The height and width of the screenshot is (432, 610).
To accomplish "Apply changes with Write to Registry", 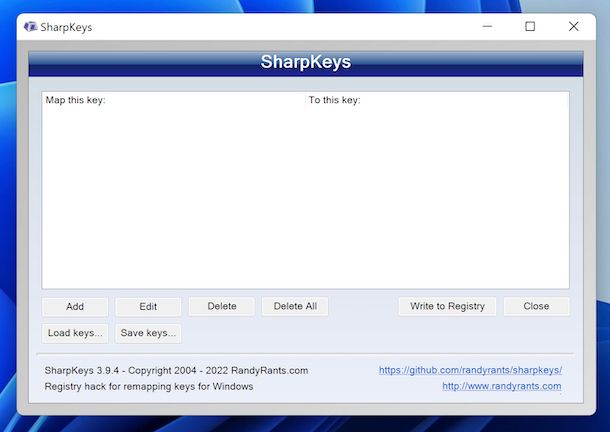I will click(x=447, y=306).
